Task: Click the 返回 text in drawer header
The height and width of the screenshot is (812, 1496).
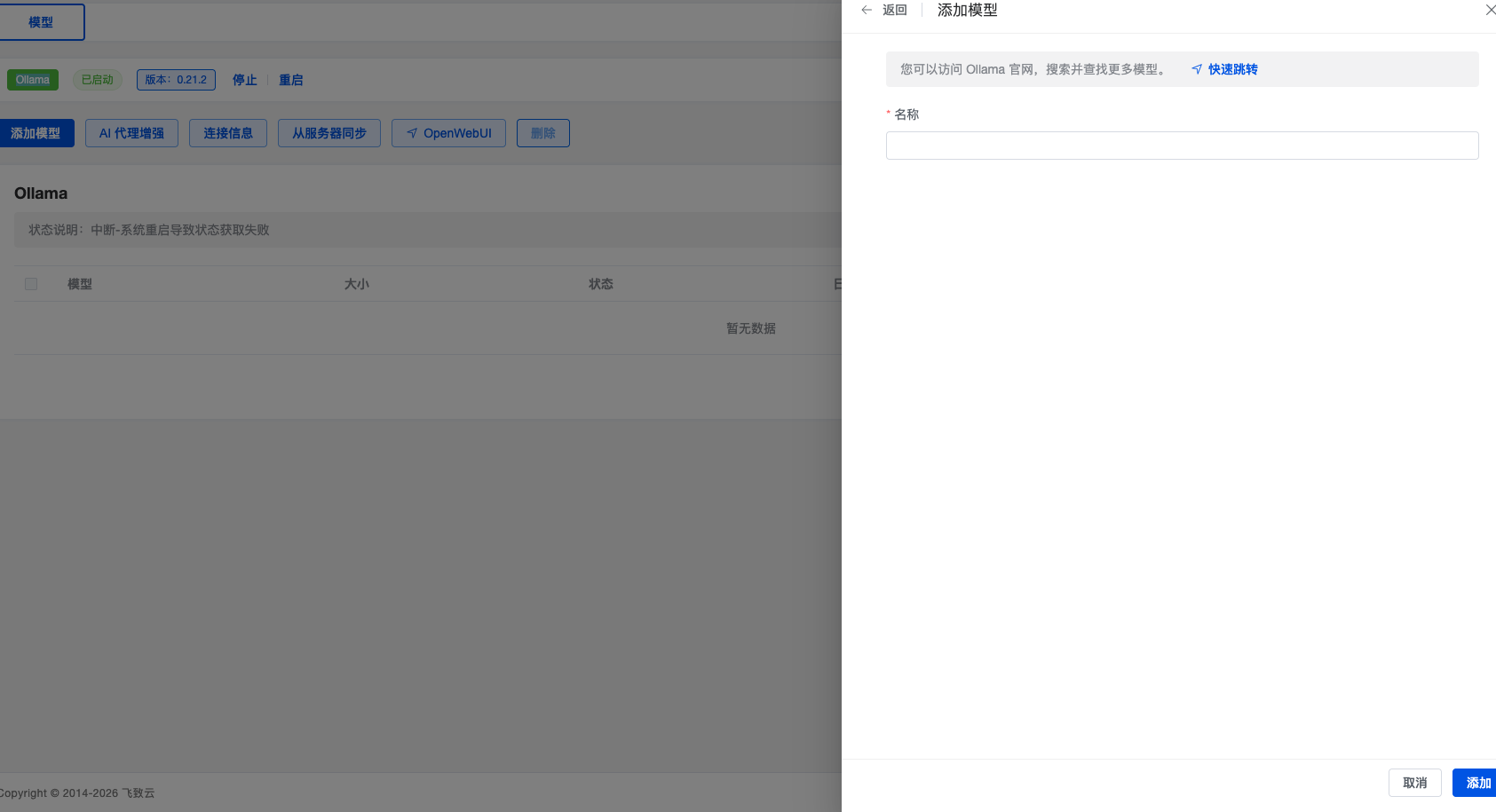Action: 895,10
